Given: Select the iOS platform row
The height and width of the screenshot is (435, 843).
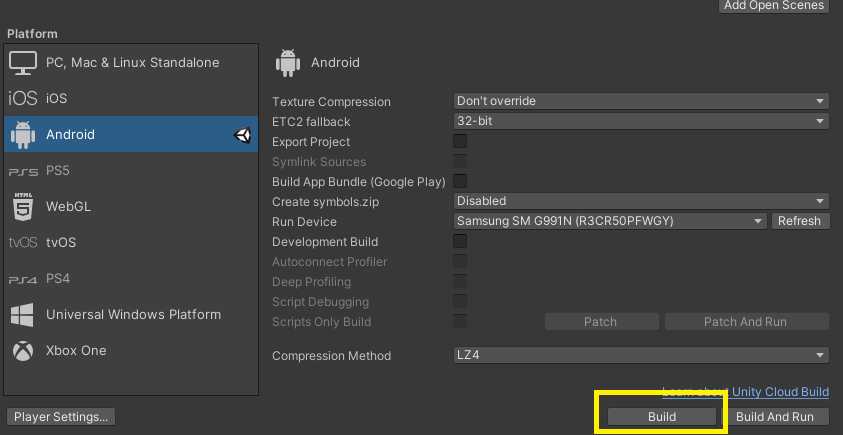Looking at the screenshot, I should tap(131, 98).
